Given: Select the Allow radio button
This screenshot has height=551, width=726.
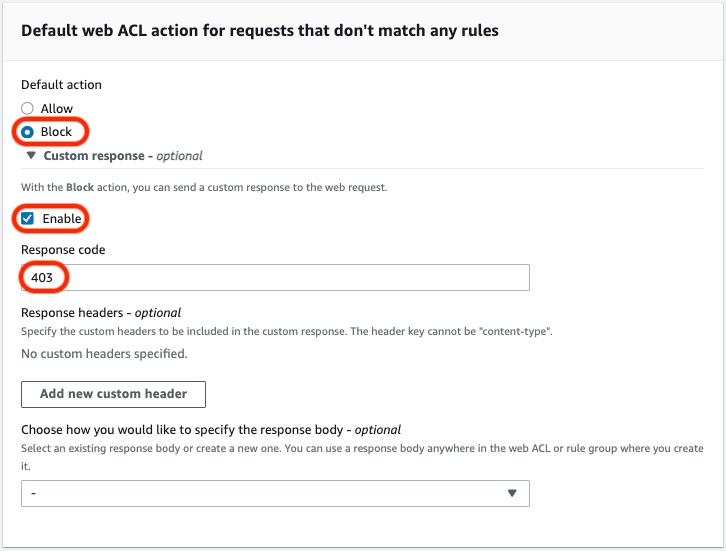Looking at the screenshot, I should click(x=27, y=109).
